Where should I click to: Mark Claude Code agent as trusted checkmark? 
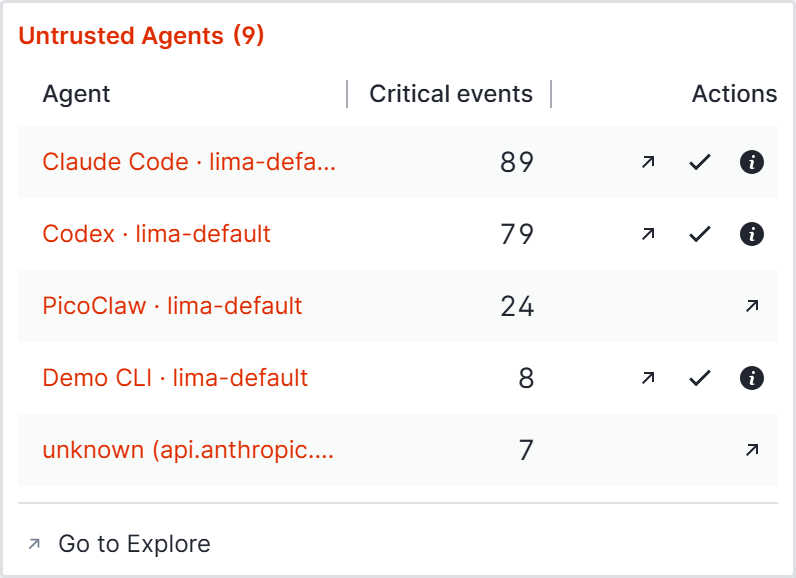pyautogui.click(x=700, y=162)
